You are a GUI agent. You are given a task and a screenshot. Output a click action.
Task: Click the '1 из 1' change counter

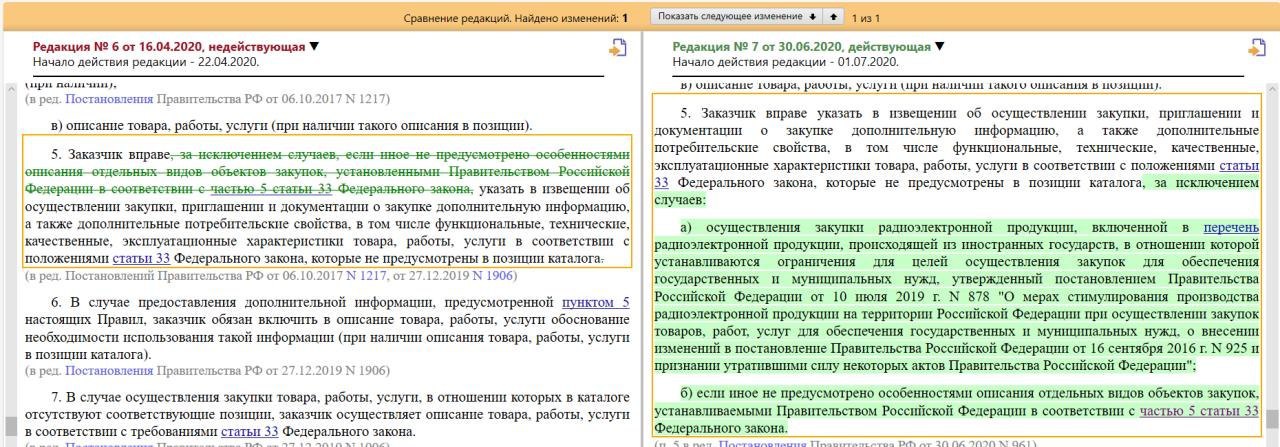(867, 18)
